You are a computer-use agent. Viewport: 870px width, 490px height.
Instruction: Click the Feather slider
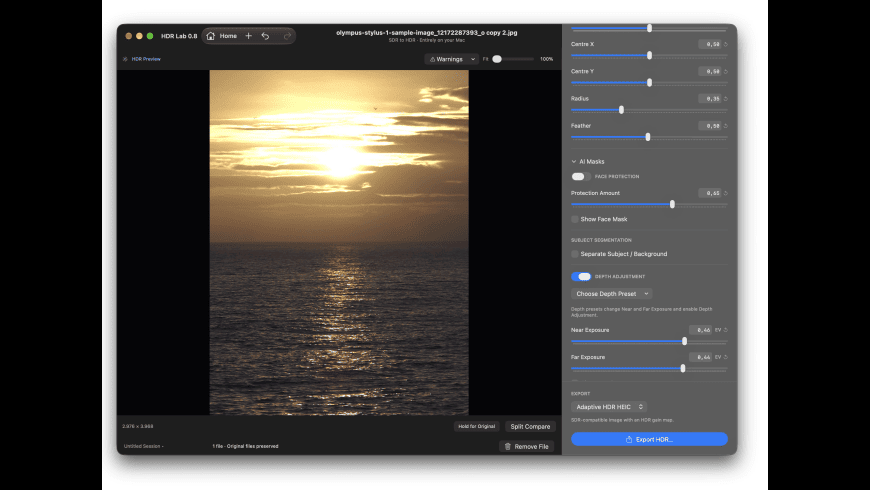pyautogui.click(x=649, y=137)
